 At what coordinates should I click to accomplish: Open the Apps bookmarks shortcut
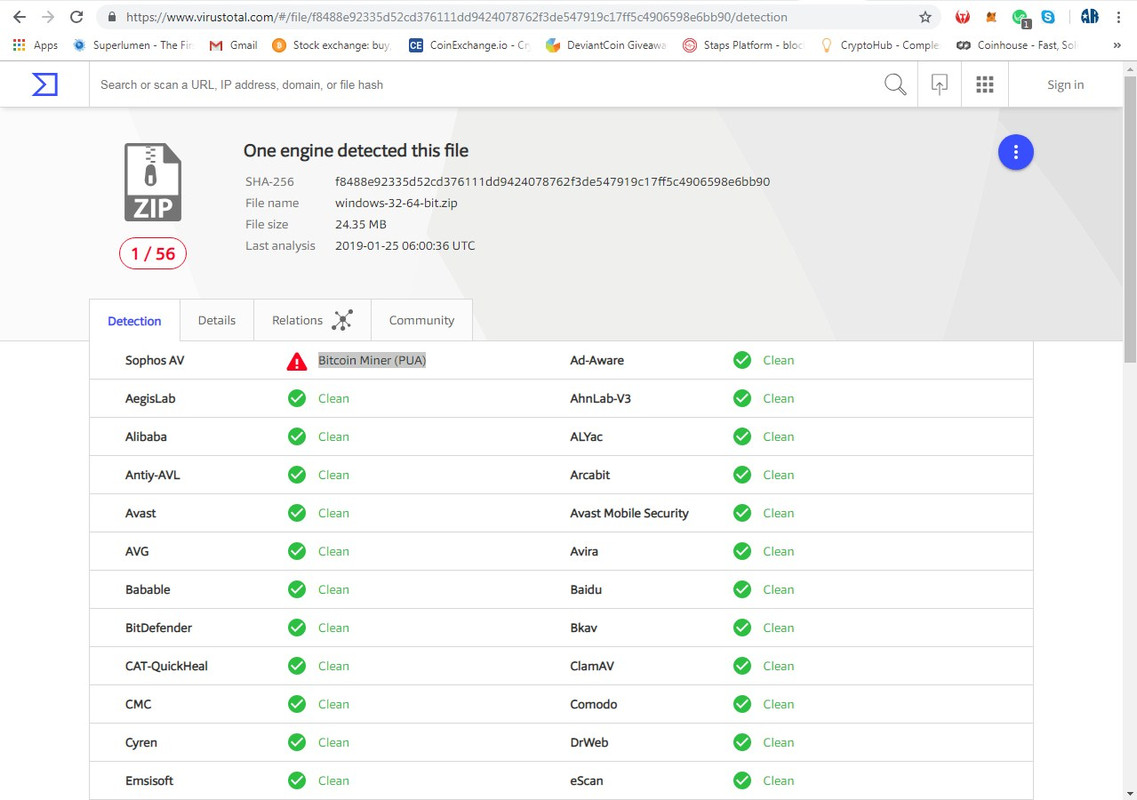click(36, 45)
